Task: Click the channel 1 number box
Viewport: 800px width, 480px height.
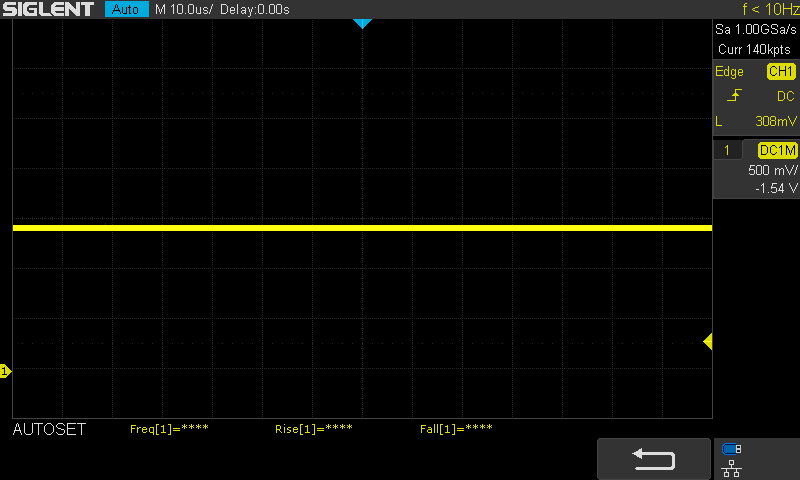Action: (727, 150)
